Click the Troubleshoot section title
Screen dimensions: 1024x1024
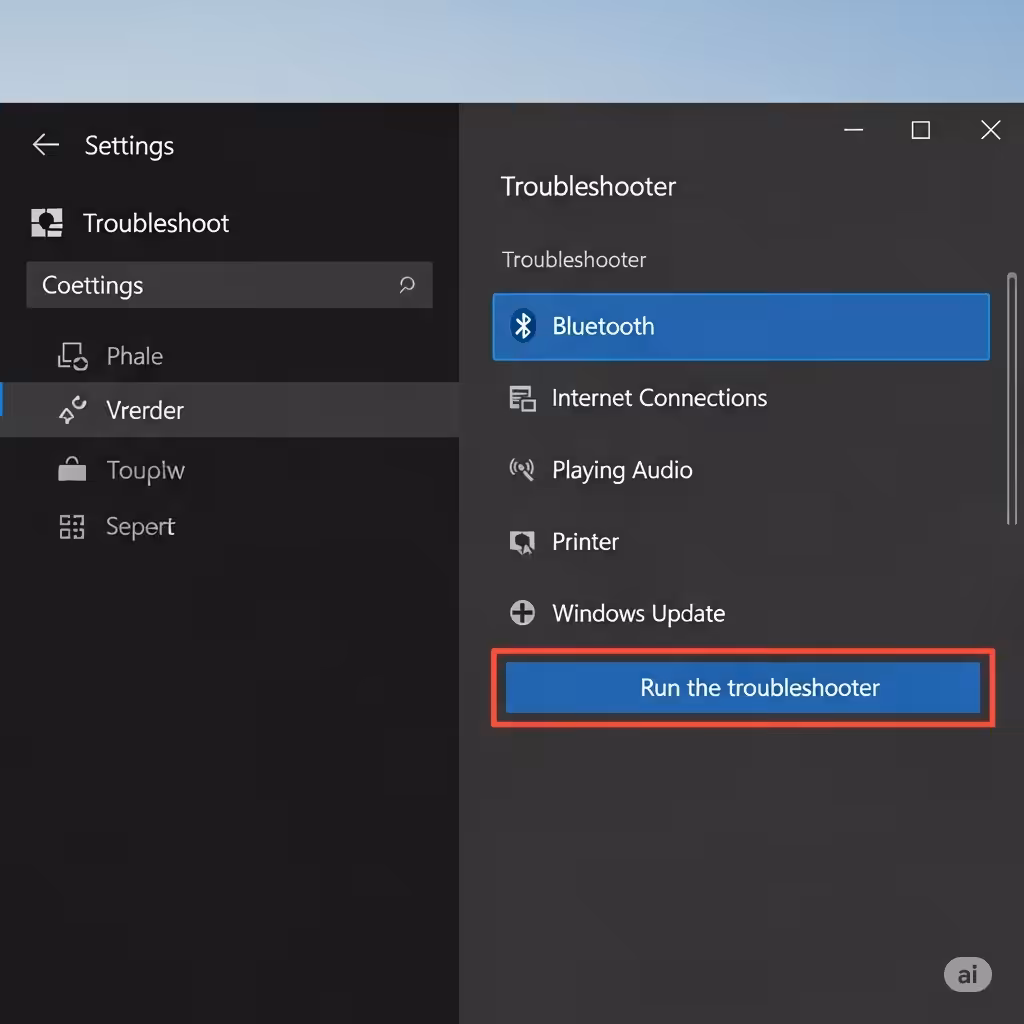click(x=156, y=223)
